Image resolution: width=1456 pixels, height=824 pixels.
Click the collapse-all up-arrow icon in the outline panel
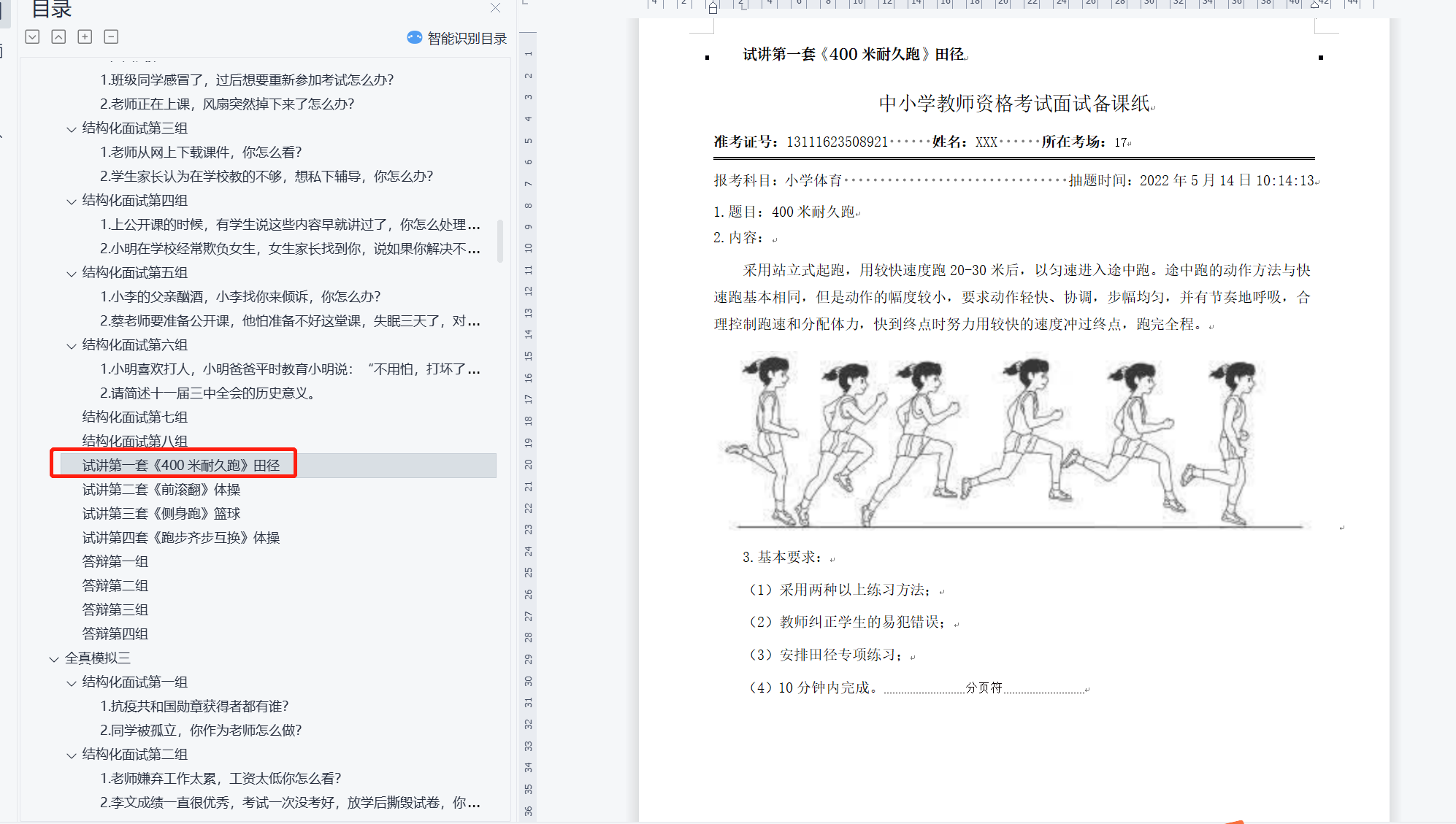(58, 36)
